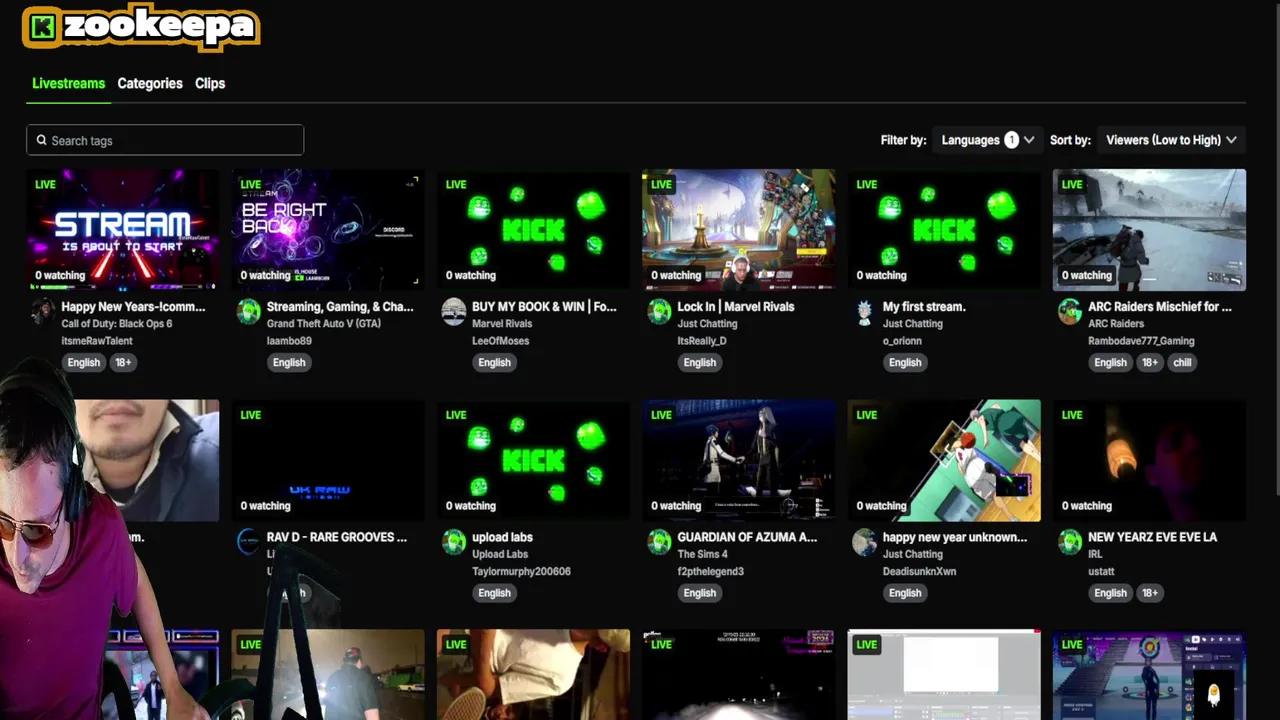Click 'ARC Raiders Mischief for' title

tap(1160, 307)
